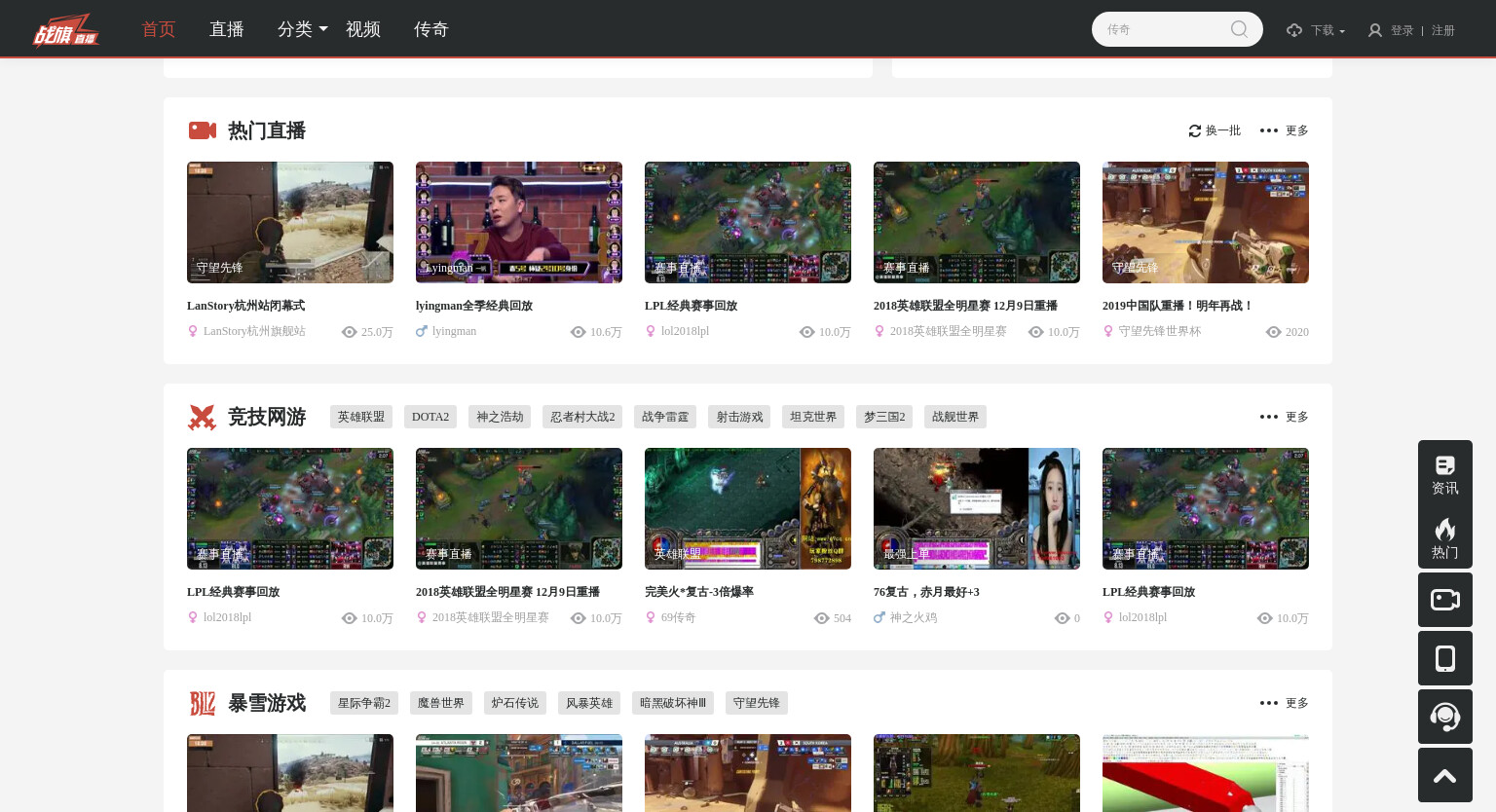This screenshot has height=812, width=1496.
Task: Click three-dots icon in 热门直播 header
Action: (x=1269, y=130)
